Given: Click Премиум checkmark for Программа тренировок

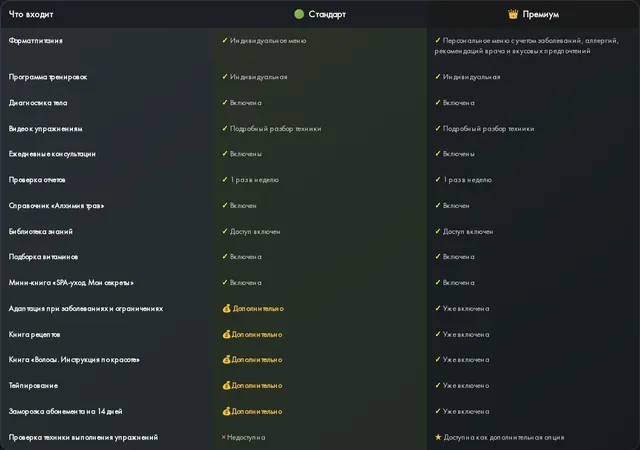Looking at the screenshot, I should coord(438,77).
